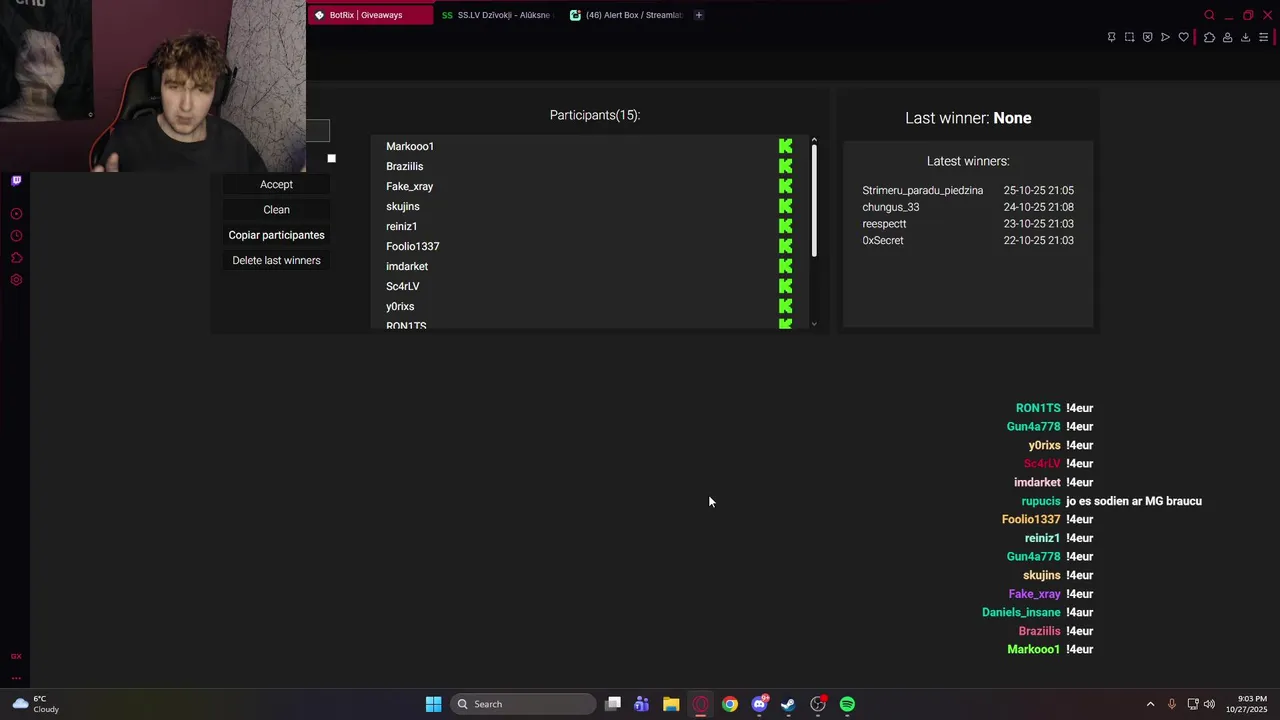The height and width of the screenshot is (720, 1280).
Task: Click the Accept button
Action: click(276, 184)
